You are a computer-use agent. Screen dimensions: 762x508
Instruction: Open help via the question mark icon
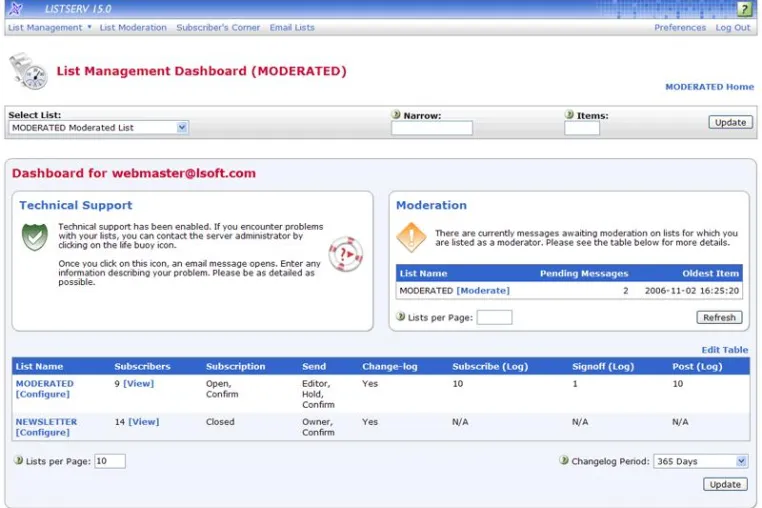[x=744, y=9]
